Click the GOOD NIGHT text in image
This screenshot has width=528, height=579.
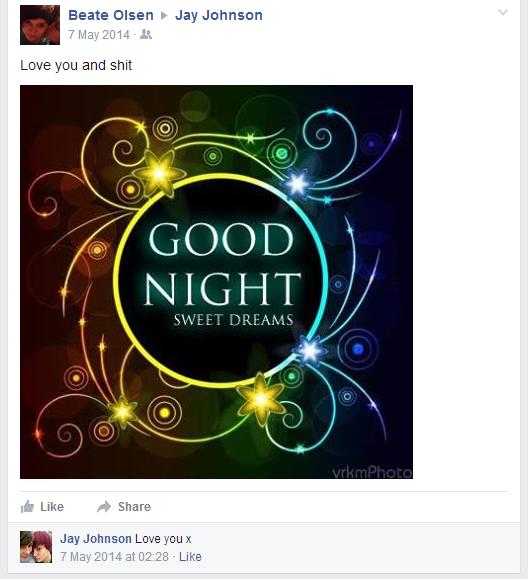coord(222,264)
